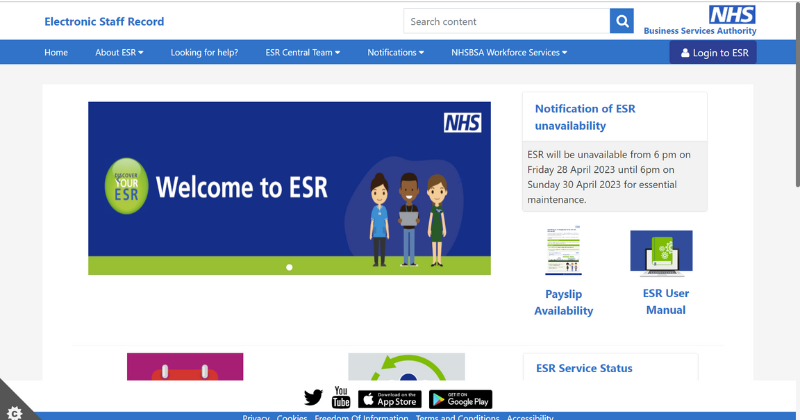Screen dimensions: 800x420
Task: Click the Login to ESR button
Action: (713, 53)
